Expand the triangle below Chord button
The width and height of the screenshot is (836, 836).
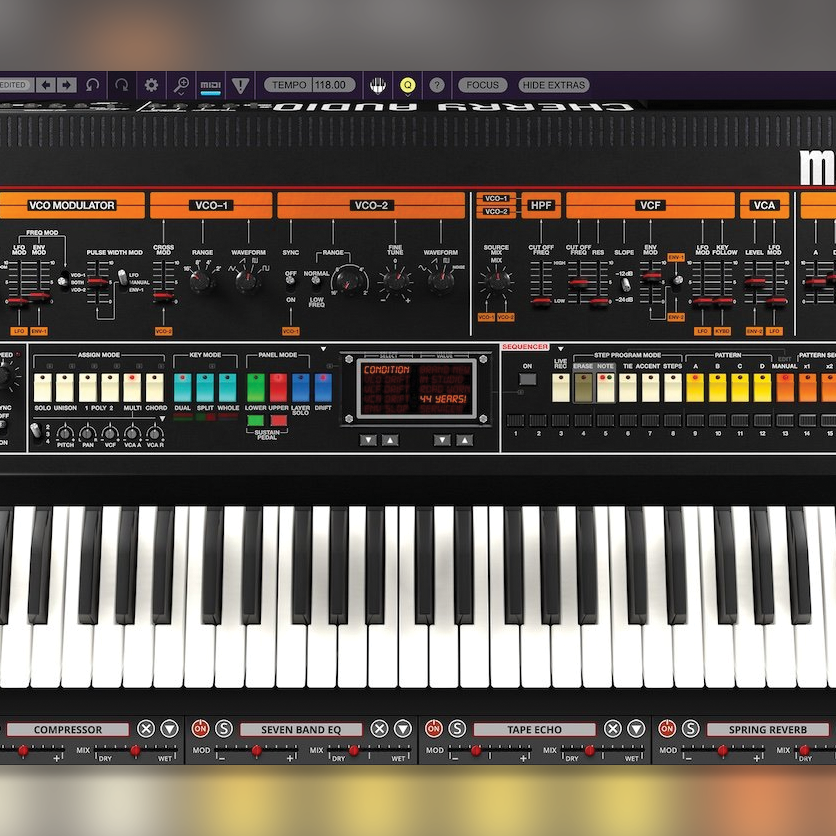(x=162, y=419)
